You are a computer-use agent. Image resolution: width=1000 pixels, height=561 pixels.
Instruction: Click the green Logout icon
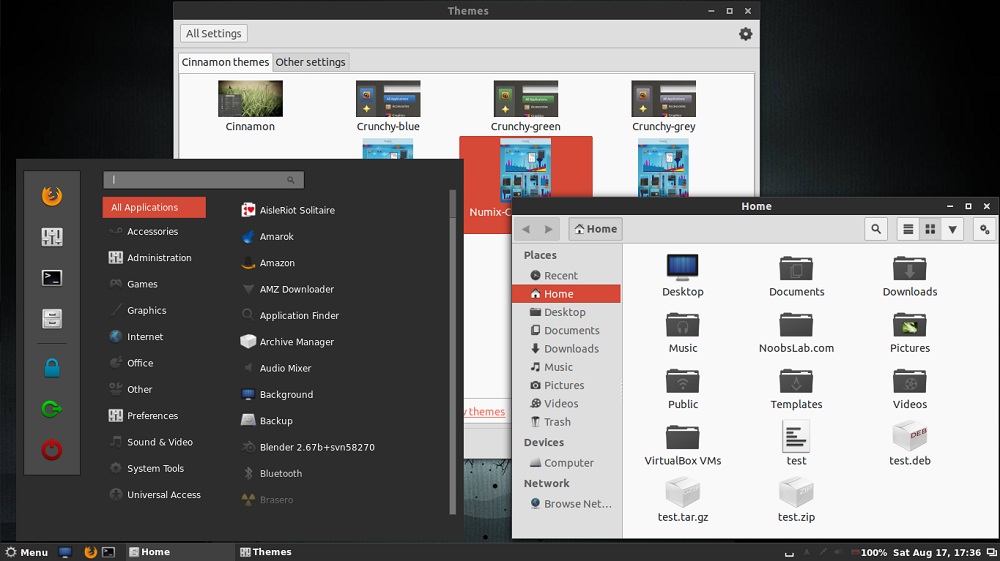tap(52, 409)
